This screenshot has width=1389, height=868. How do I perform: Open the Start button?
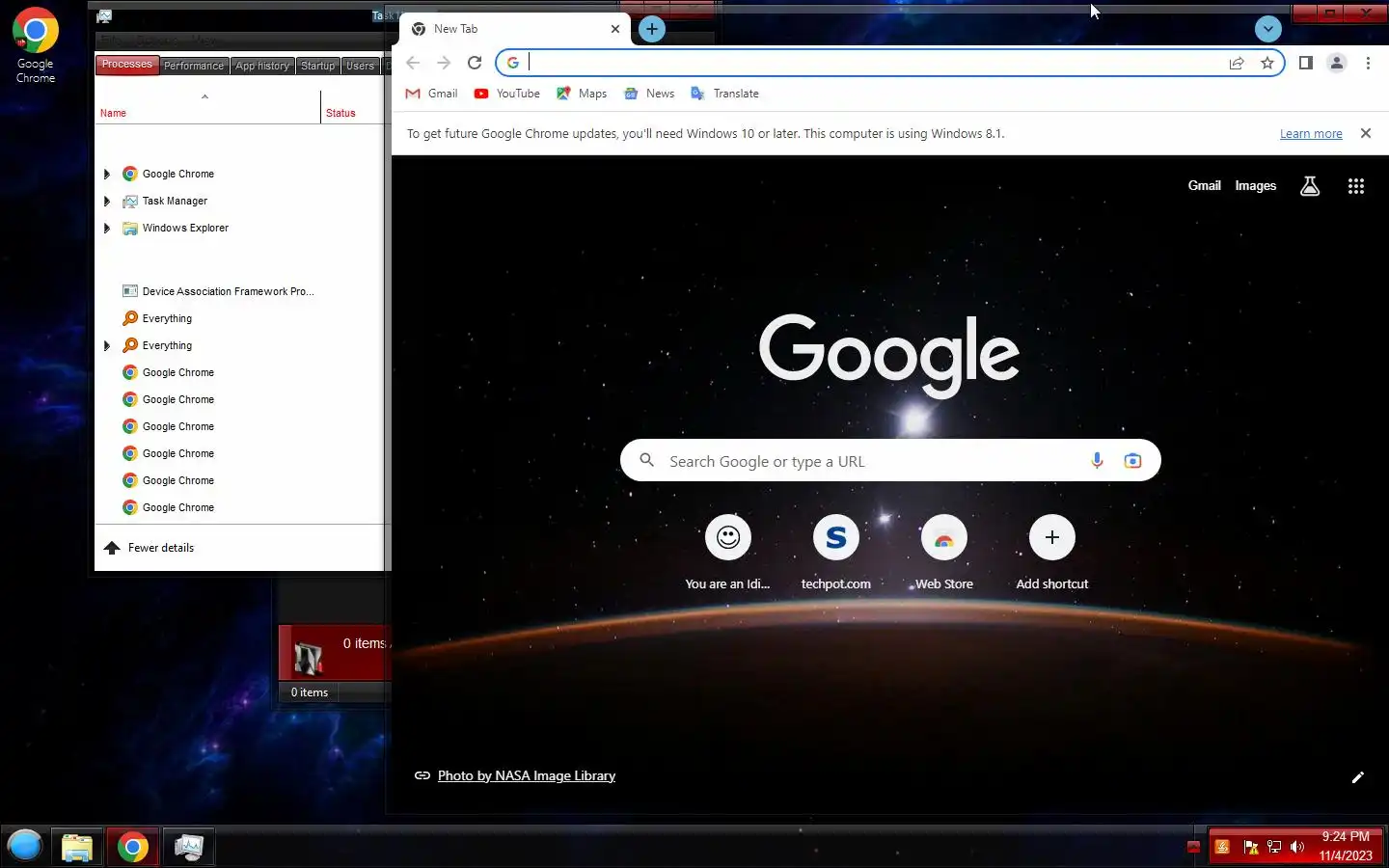(25, 846)
